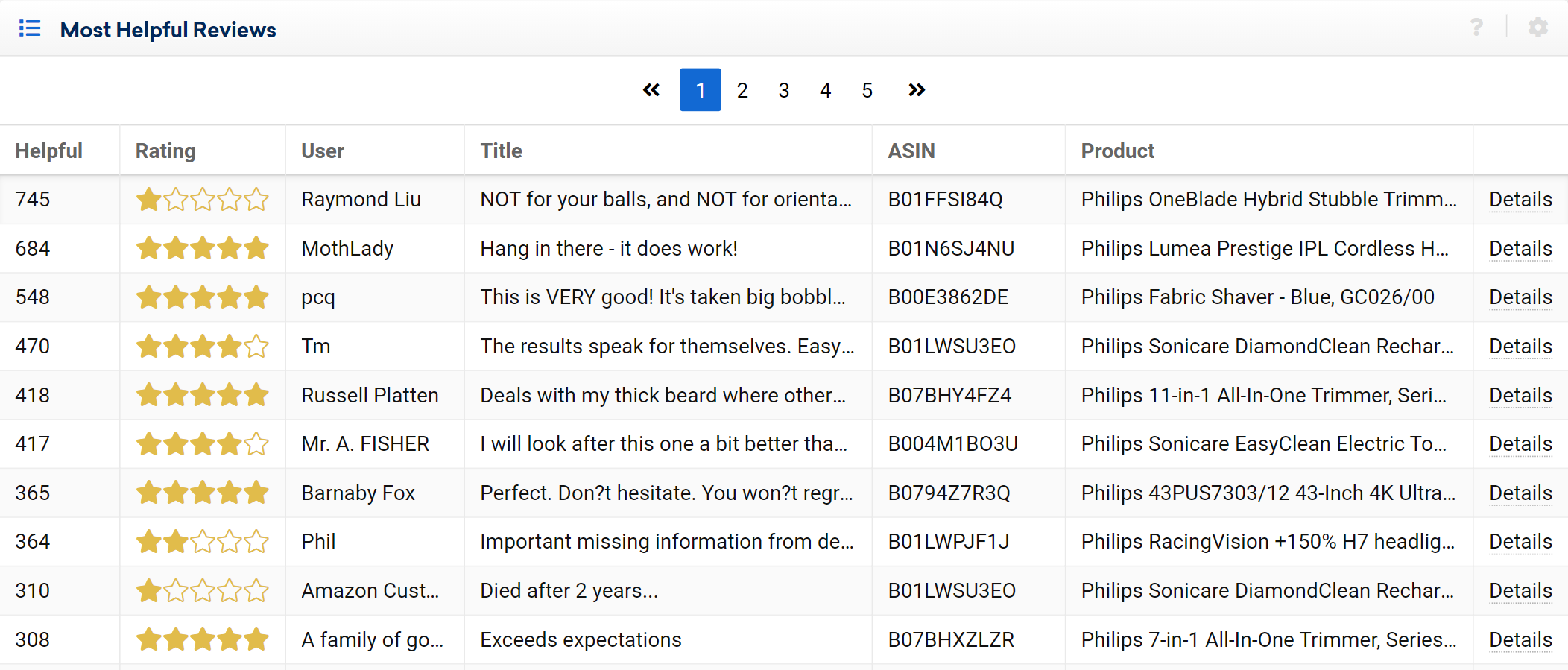1568x670 pixels.
Task: Open Details for the 'Died after 2 years...' review
Action: [1520, 591]
